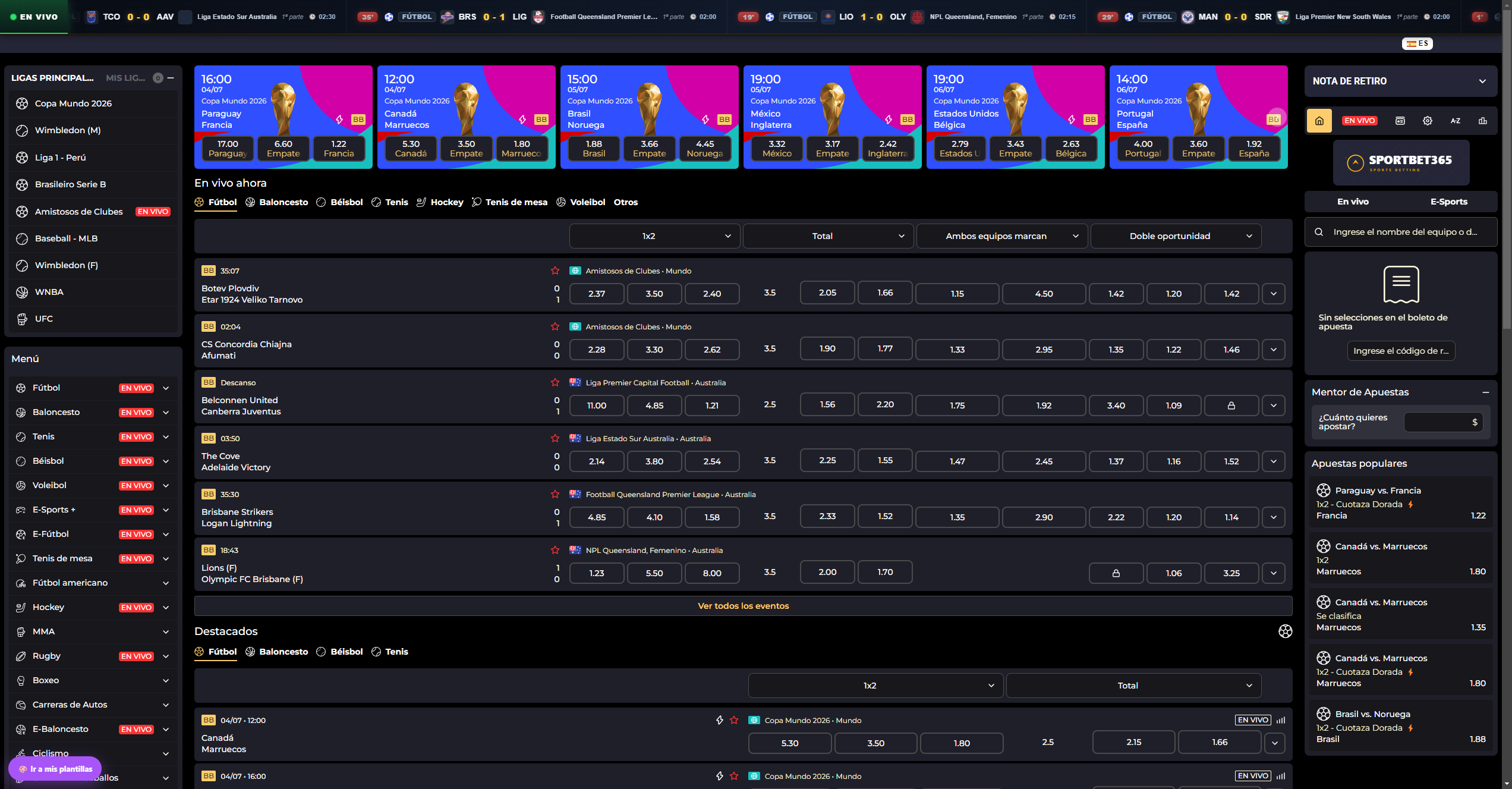Open betslip settings gear icon
1512x789 pixels.
pos(1428,121)
